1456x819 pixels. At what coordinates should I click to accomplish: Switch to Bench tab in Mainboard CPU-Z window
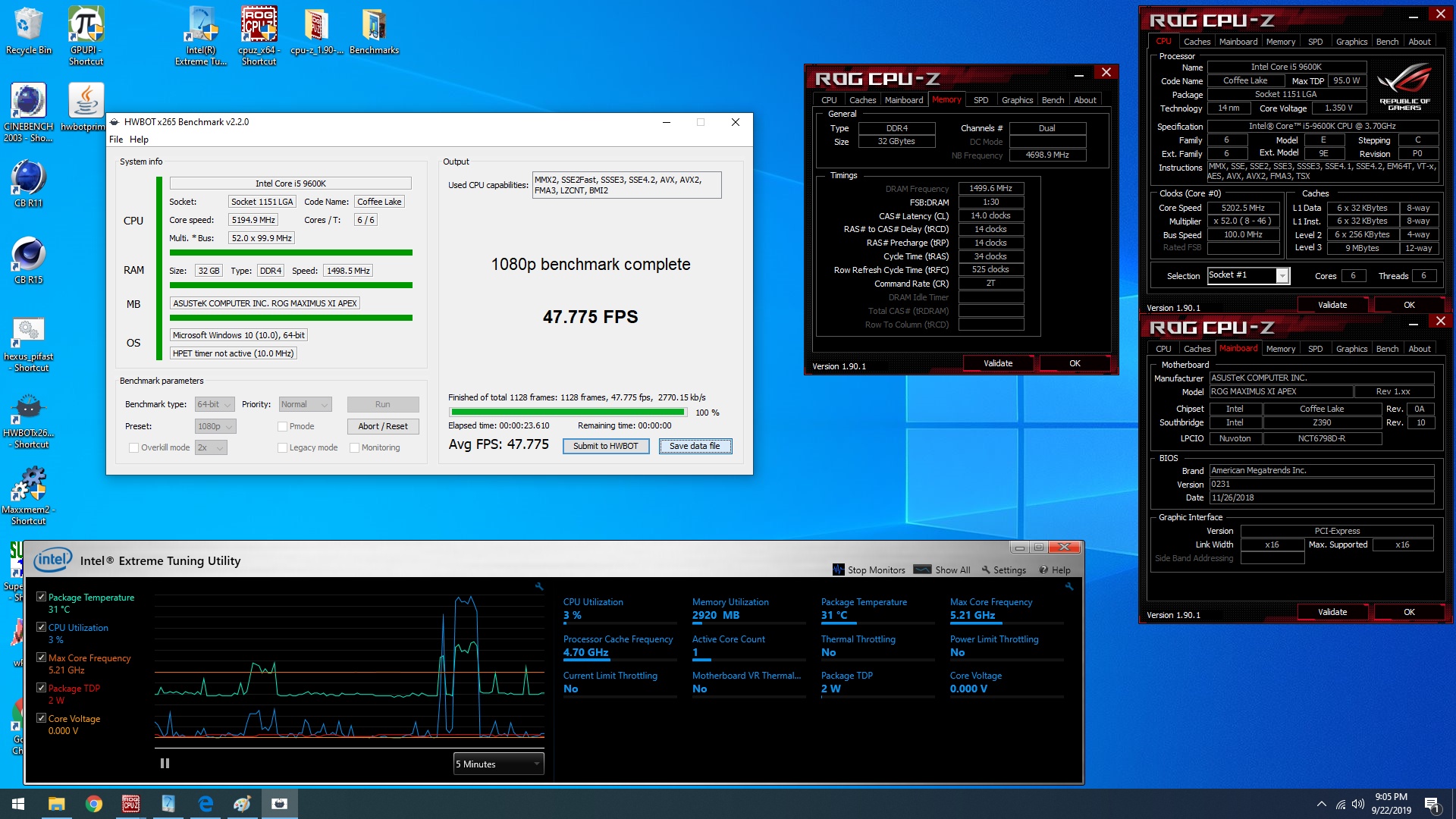1387,349
